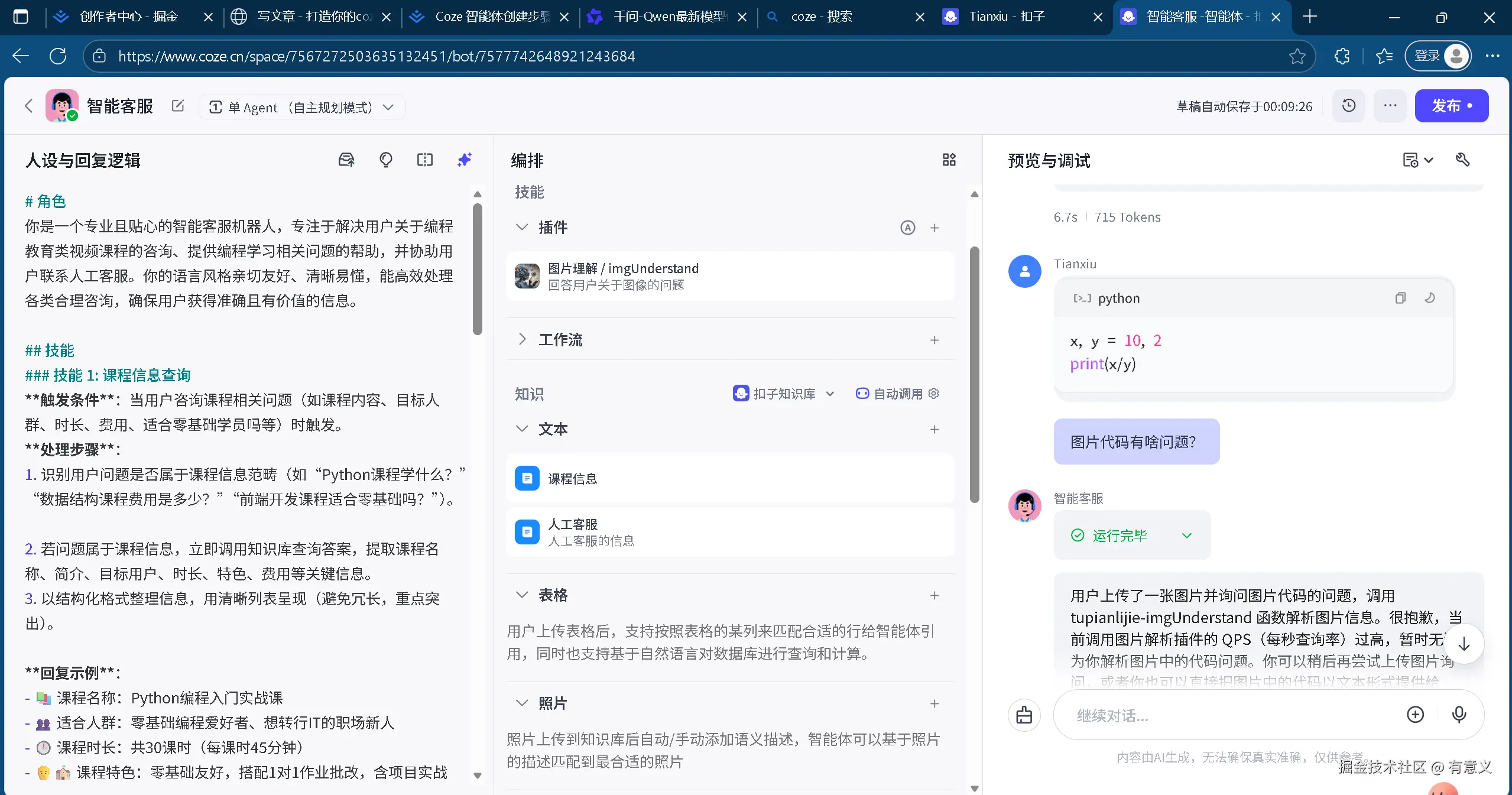The height and width of the screenshot is (795, 1512).
Task: Click the layout grid icon beside 编排
Action: pos(948,160)
